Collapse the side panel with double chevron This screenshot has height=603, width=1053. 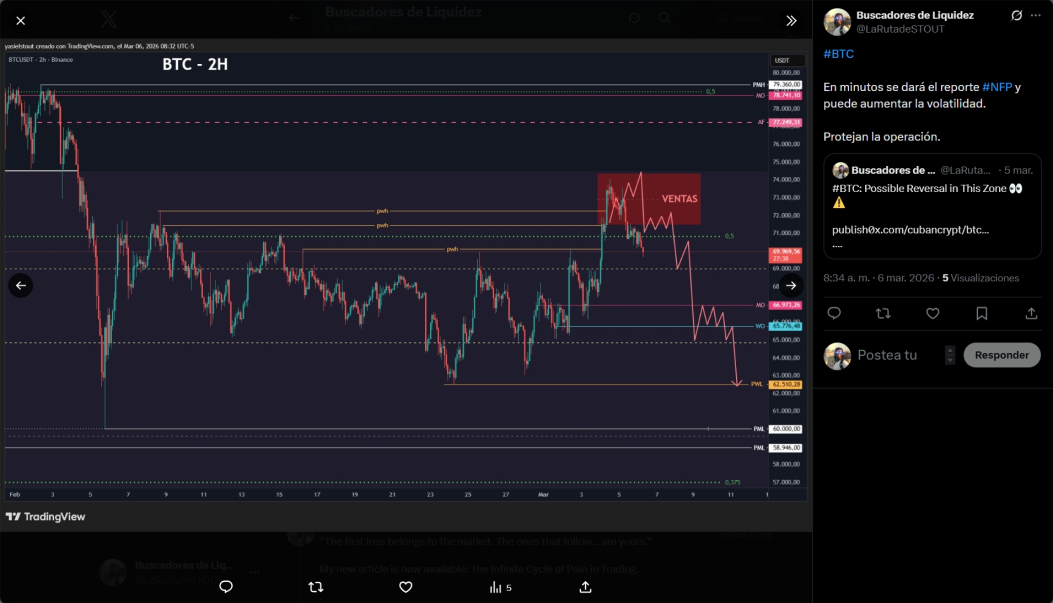click(x=791, y=21)
